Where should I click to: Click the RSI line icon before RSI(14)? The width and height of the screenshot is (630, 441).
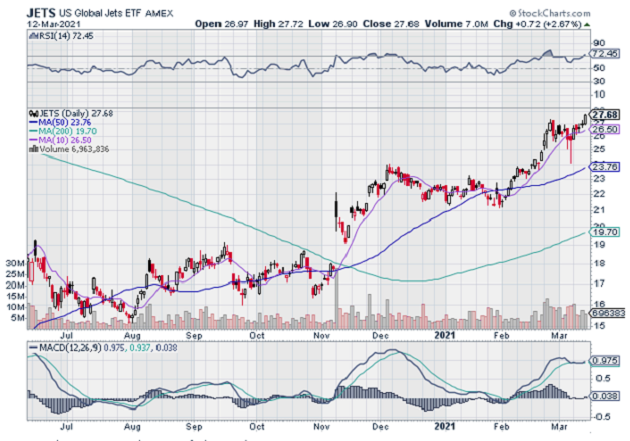coord(32,36)
